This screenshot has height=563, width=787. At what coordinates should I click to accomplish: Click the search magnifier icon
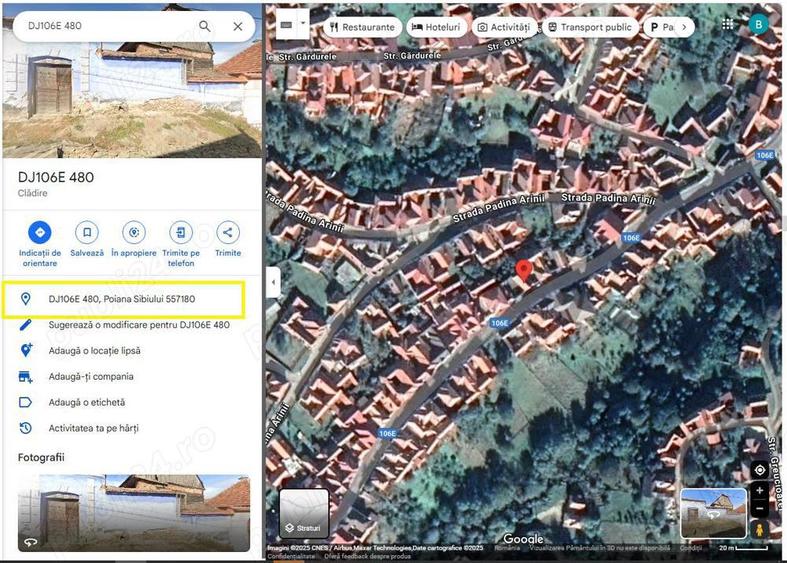pos(205,26)
